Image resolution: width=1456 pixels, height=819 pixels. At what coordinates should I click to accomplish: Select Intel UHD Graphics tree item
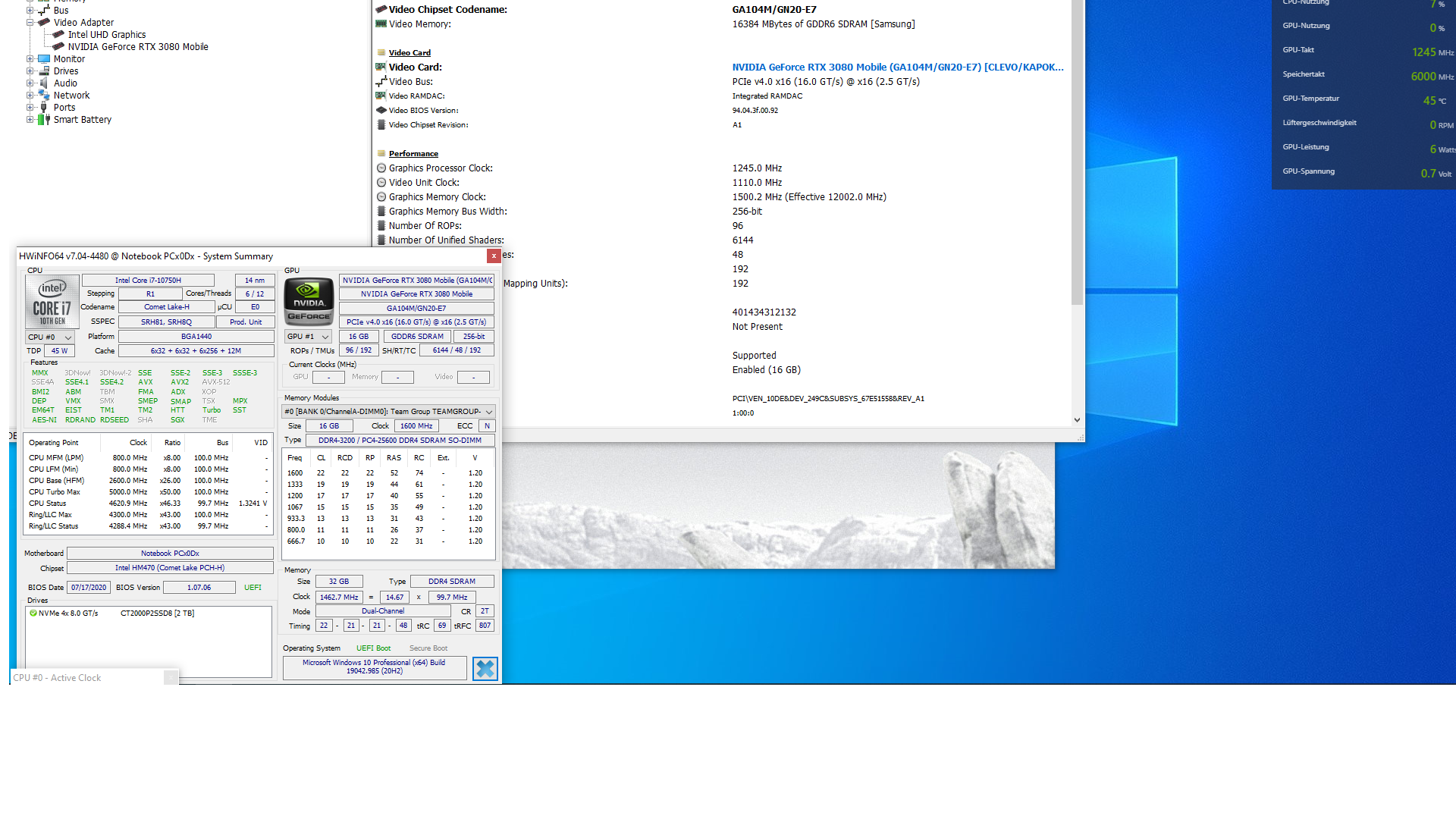coord(107,35)
